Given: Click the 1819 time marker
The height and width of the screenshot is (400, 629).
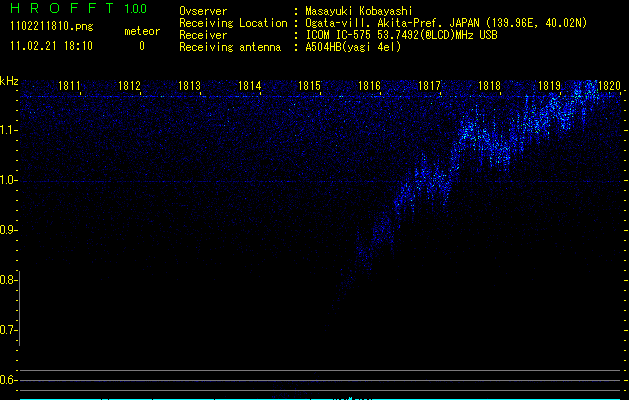Looking at the screenshot, I should pyautogui.click(x=550, y=86).
